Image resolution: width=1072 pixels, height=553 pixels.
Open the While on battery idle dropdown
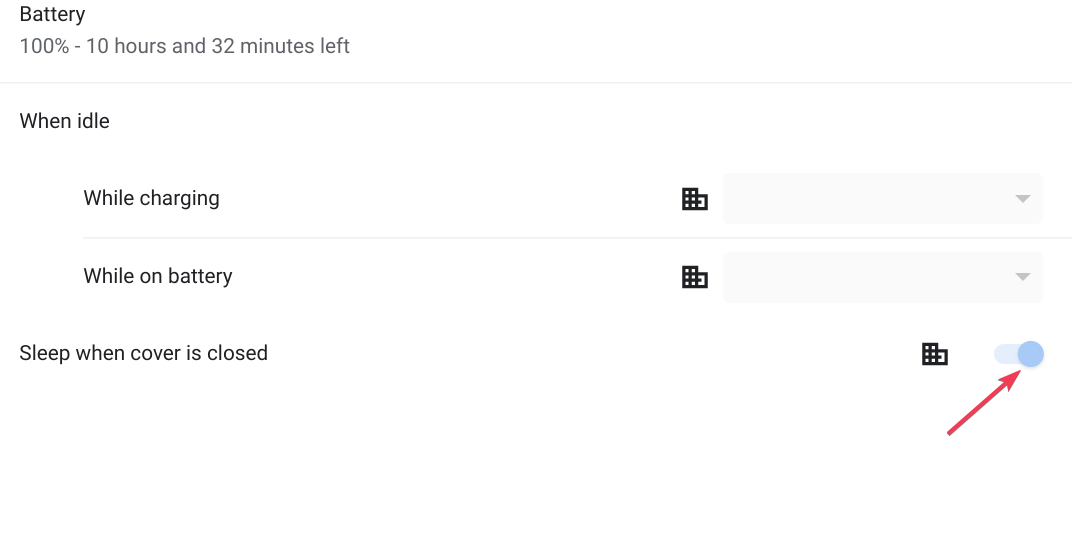pos(882,277)
